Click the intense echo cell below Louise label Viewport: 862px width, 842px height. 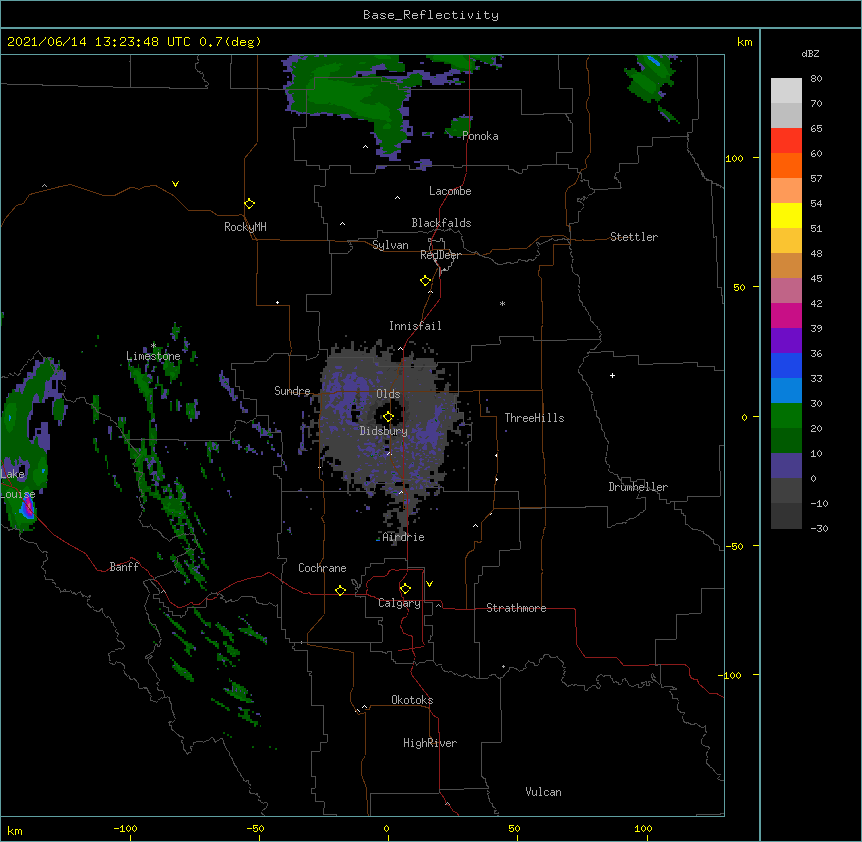click(x=27, y=509)
